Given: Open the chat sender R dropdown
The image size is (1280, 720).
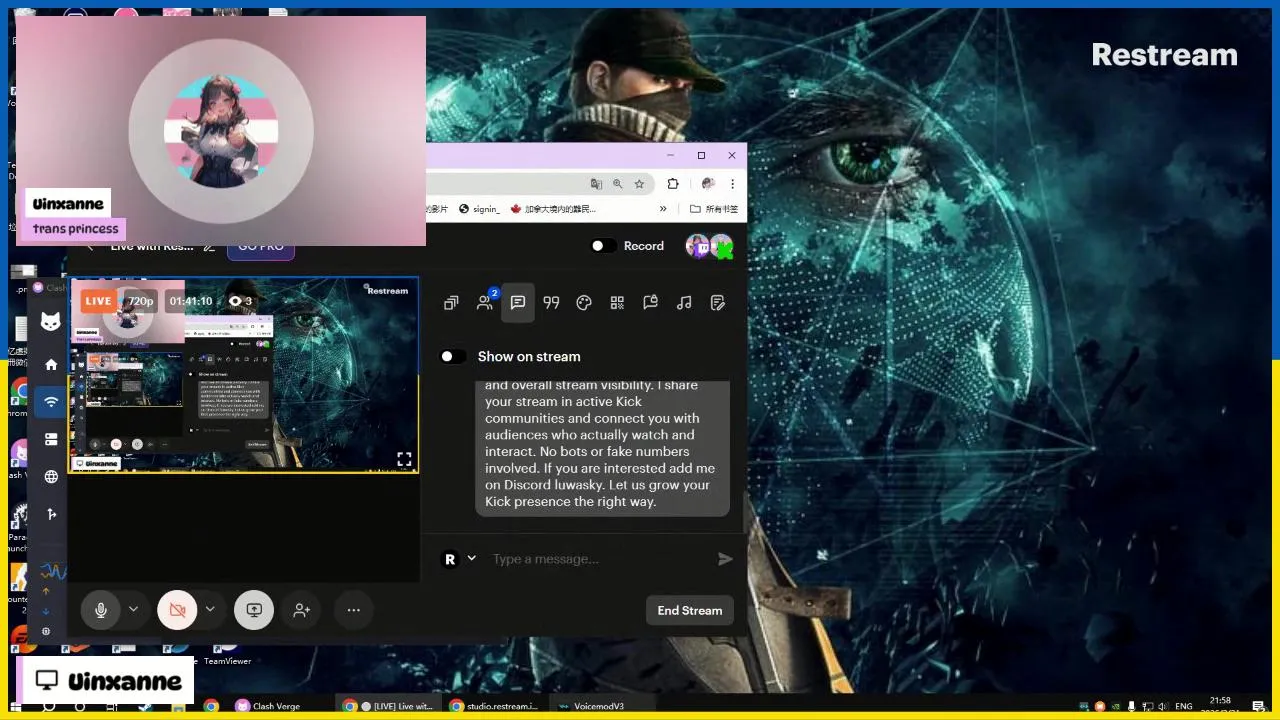Looking at the screenshot, I should (x=459, y=559).
